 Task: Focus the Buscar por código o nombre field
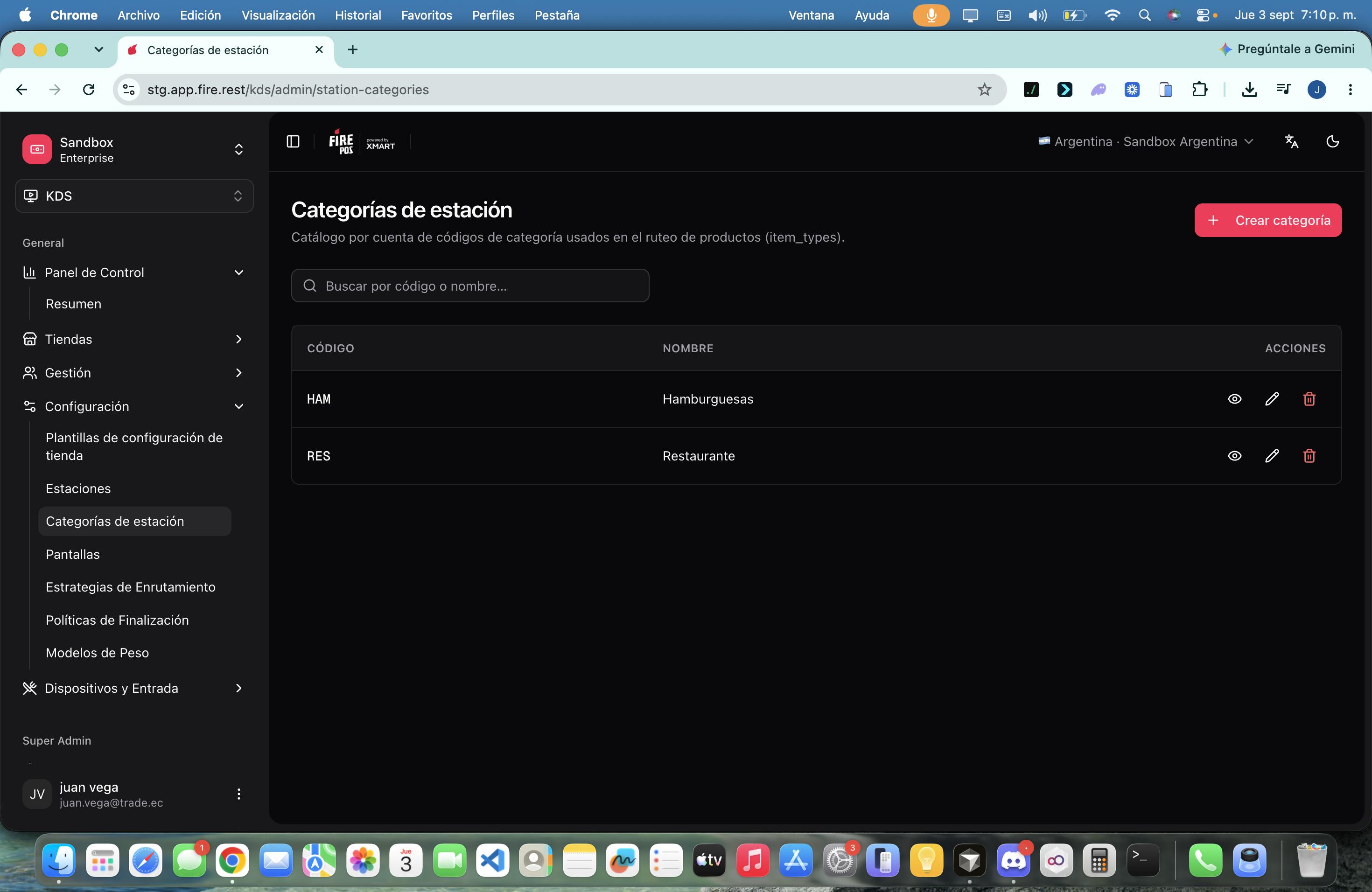[470, 286]
